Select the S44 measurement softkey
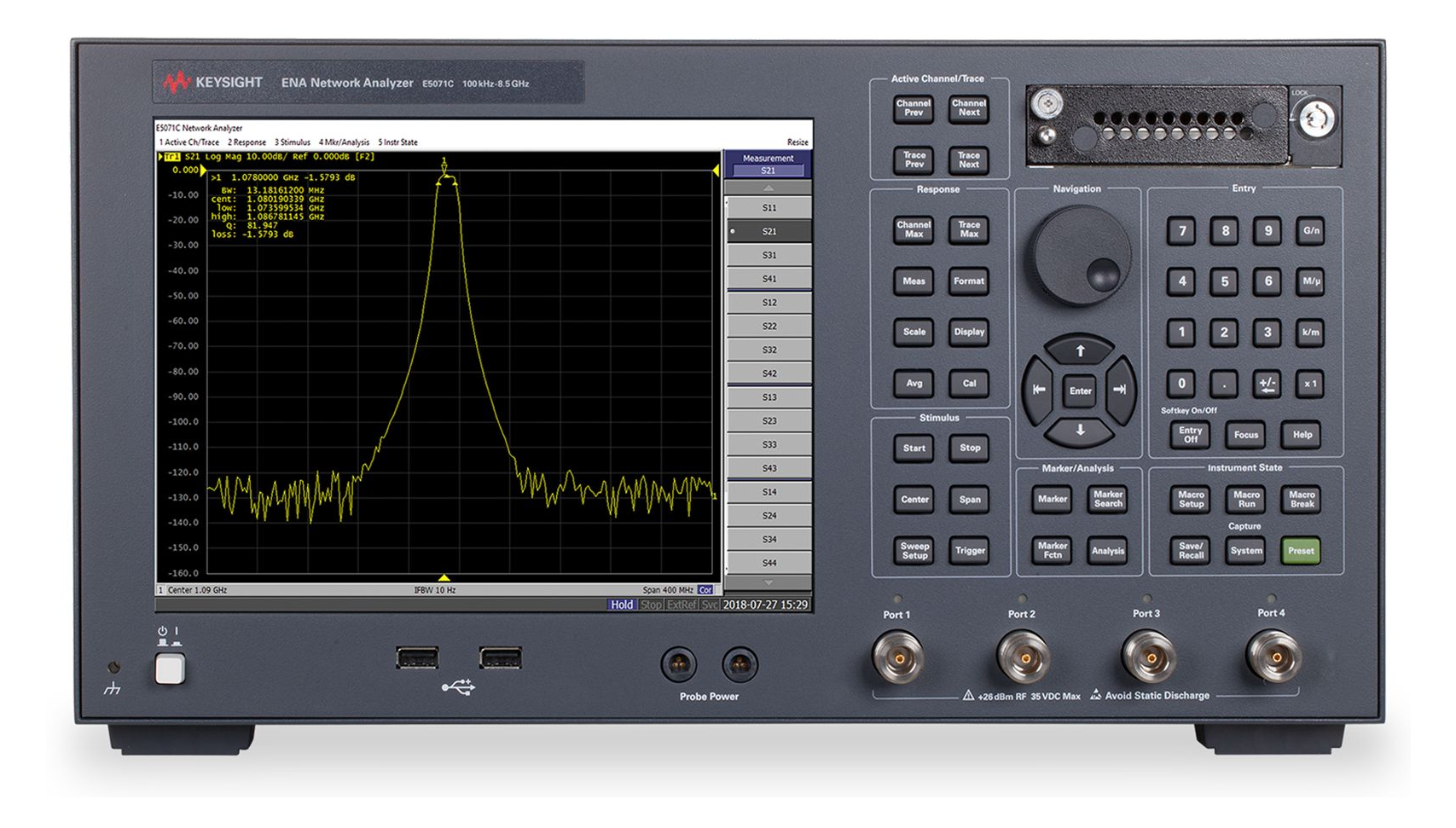The height and width of the screenshot is (828, 1456). (769, 563)
